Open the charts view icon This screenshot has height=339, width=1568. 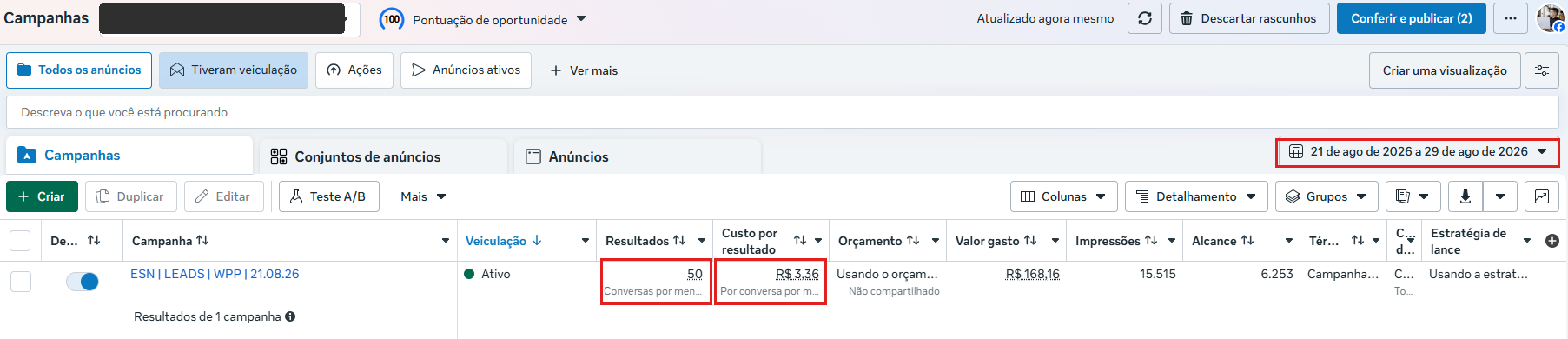pyautogui.click(x=1541, y=196)
